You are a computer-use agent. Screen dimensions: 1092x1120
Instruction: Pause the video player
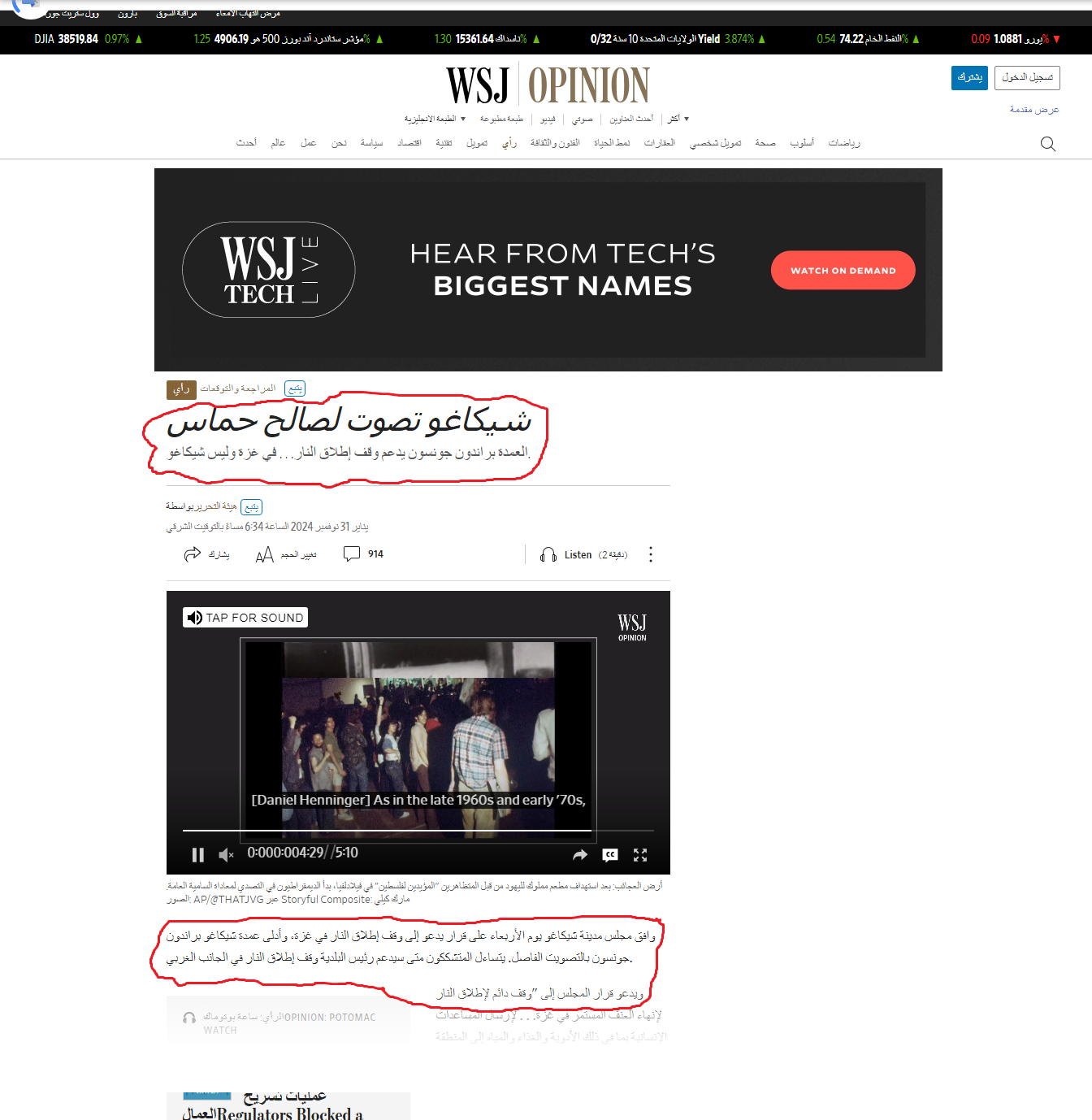coord(197,854)
